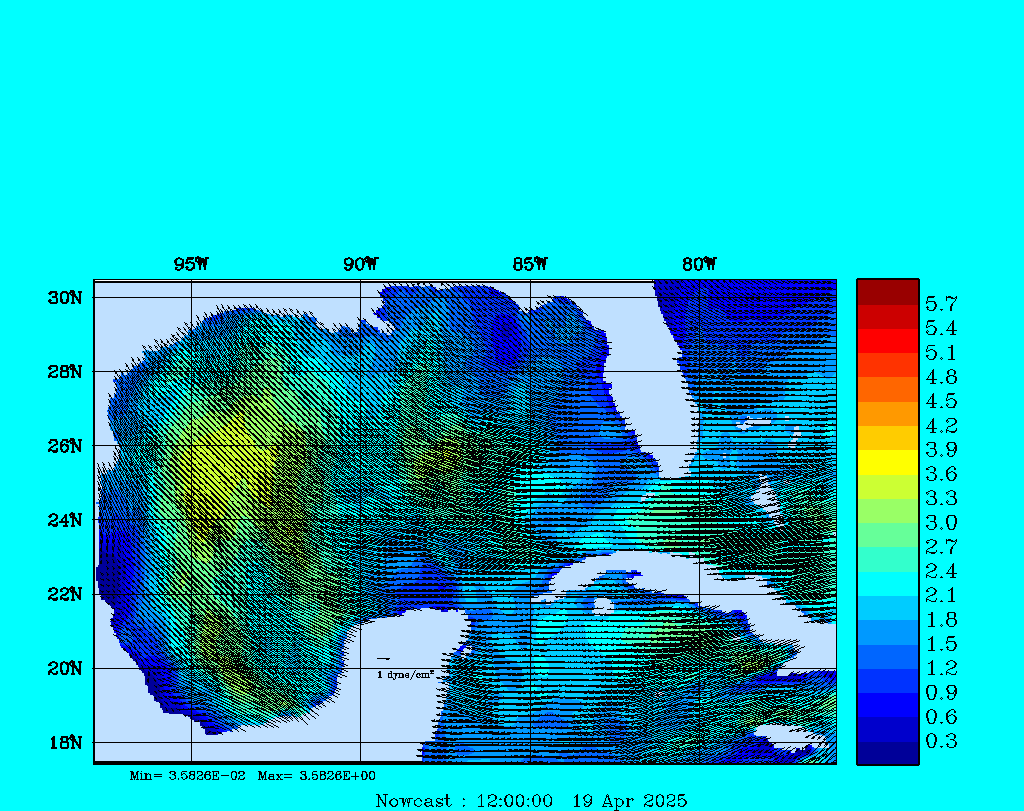Screen dimensions: 1024x811
Task: Click the dark red top color bar swatch
Action: click(887, 292)
